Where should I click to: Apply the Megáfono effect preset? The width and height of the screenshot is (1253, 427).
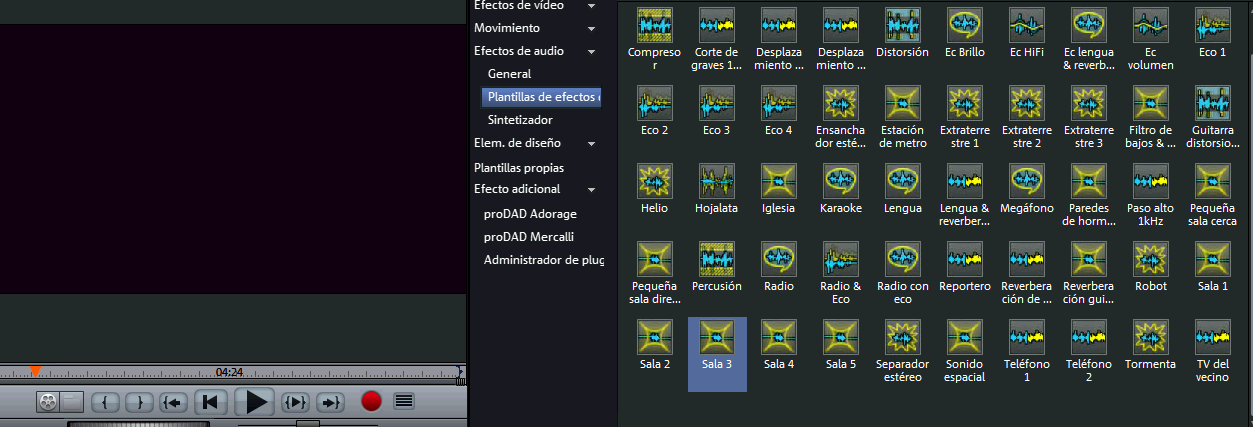click(x=1026, y=180)
